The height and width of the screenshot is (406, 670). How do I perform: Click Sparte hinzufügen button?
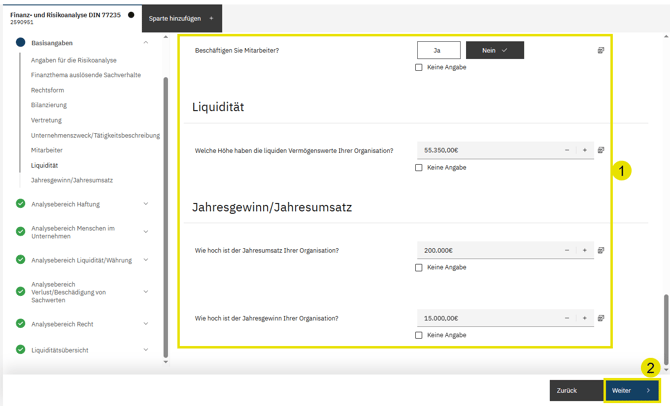tap(182, 18)
